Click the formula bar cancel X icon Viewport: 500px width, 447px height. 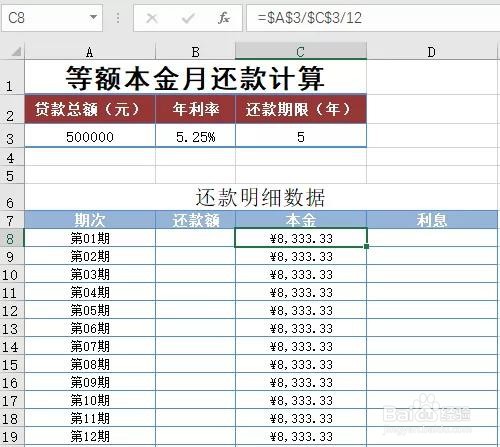(x=152, y=18)
